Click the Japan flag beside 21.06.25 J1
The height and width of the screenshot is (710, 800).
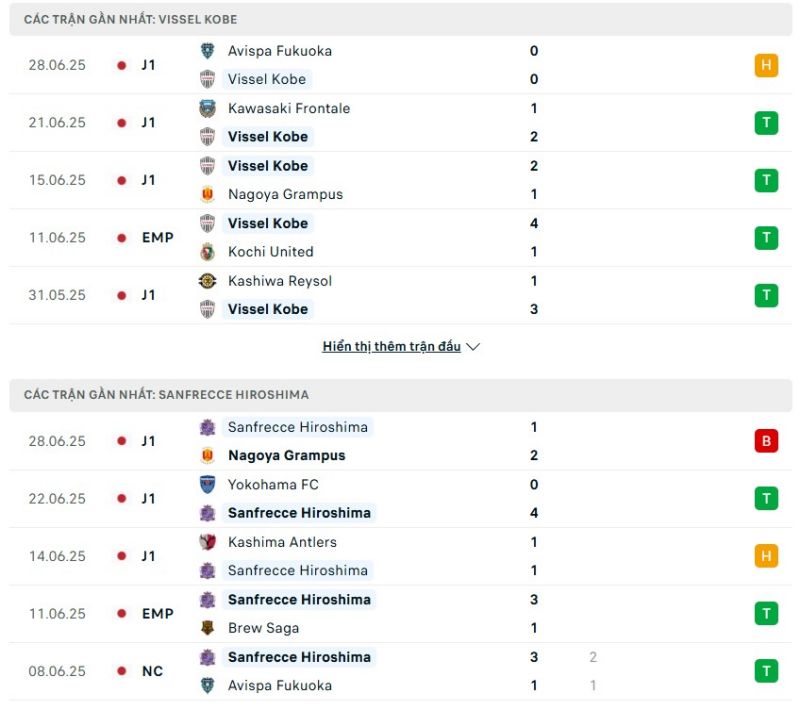point(122,123)
